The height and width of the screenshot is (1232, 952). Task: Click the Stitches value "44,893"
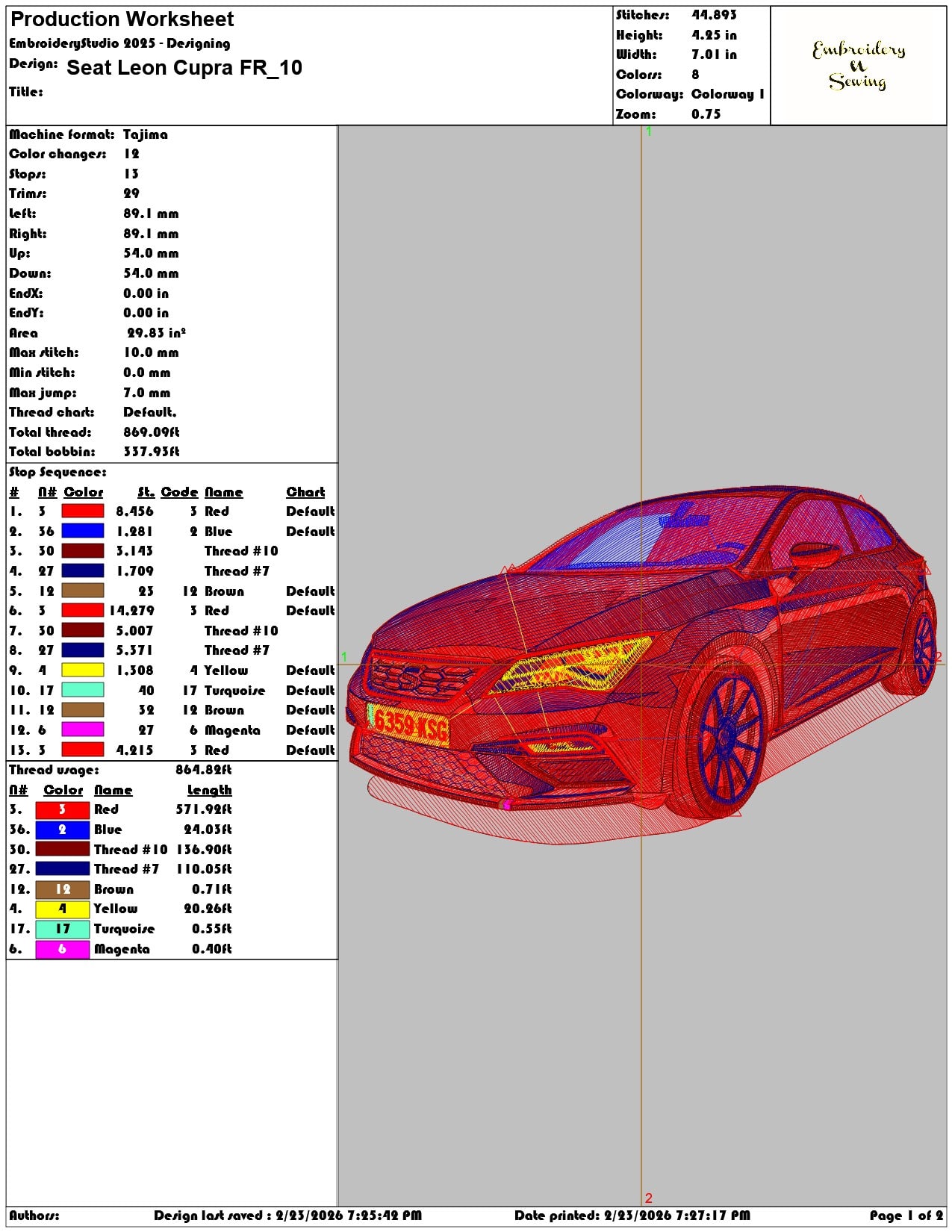pos(714,15)
